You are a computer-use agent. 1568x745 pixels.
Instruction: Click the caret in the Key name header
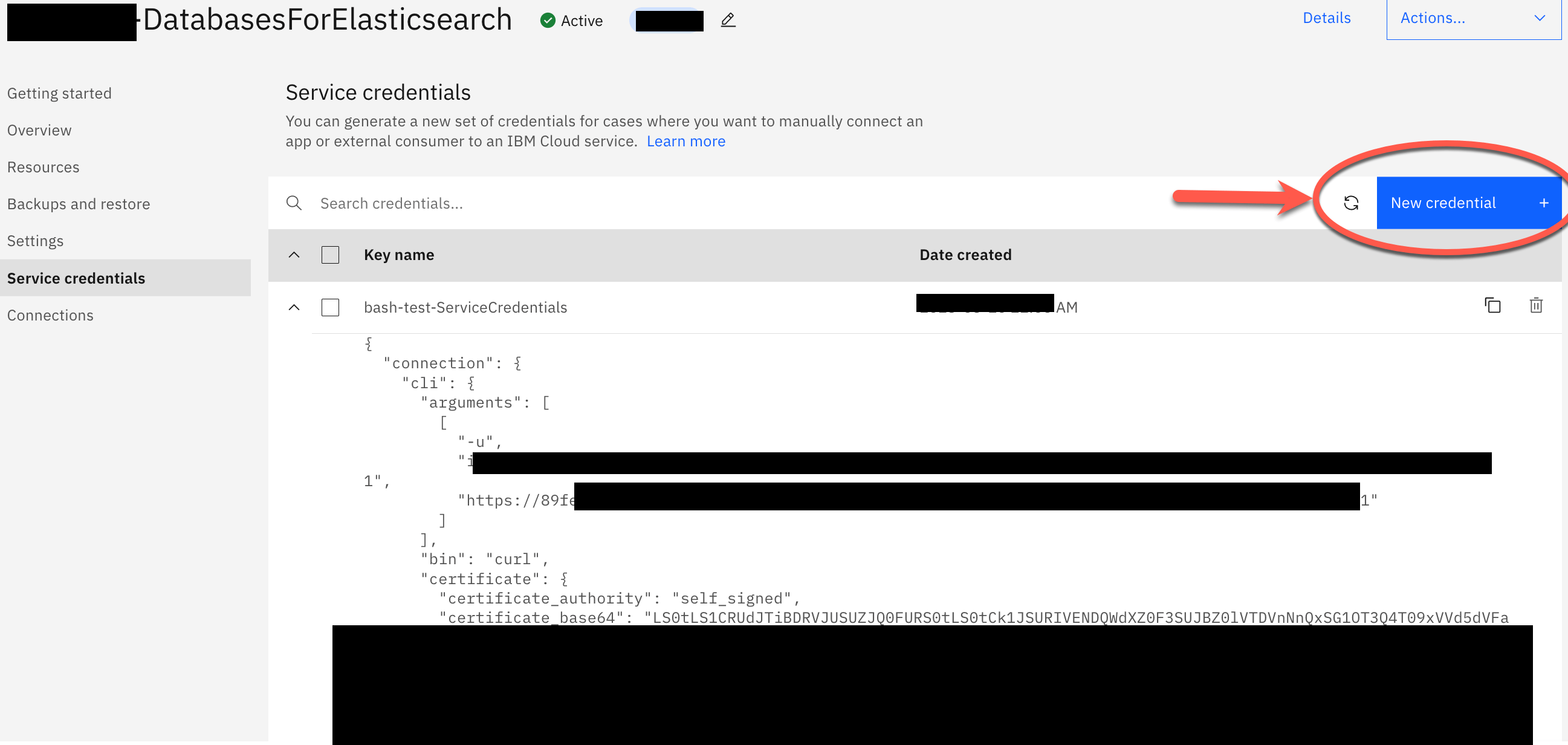[x=294, y=255]
